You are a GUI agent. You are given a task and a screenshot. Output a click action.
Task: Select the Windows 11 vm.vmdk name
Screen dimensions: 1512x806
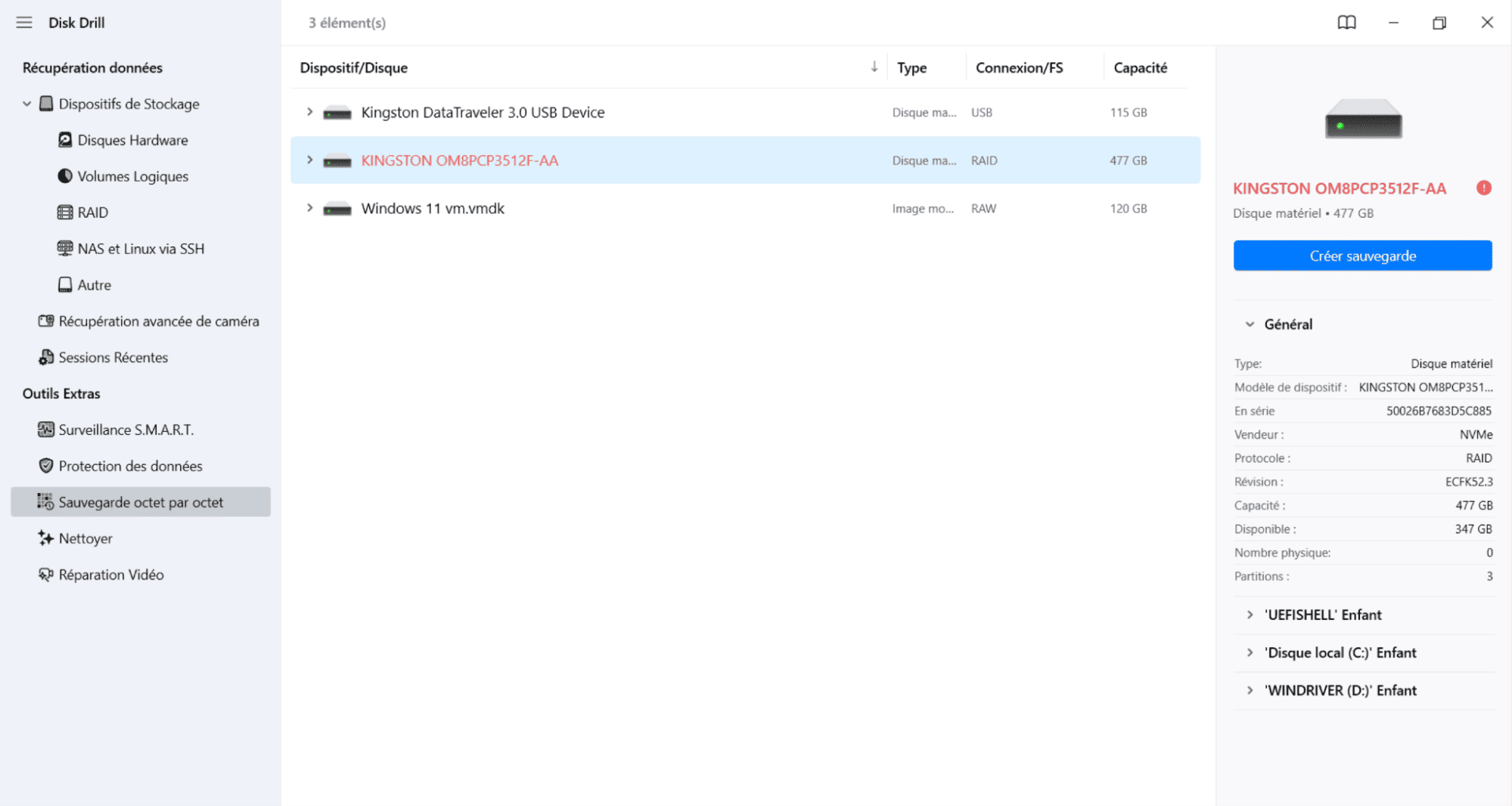click(433, 208)
